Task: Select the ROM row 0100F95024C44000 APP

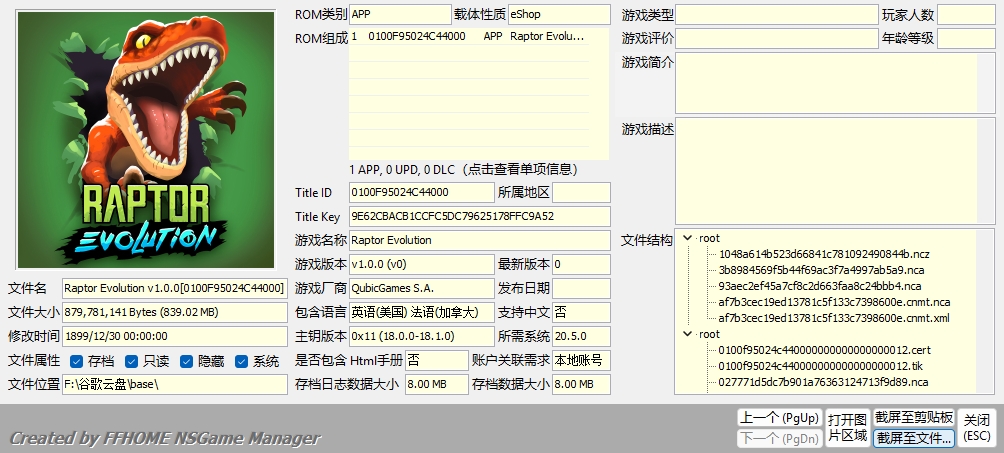Action: pyautogui.click(x=469, y=37)
